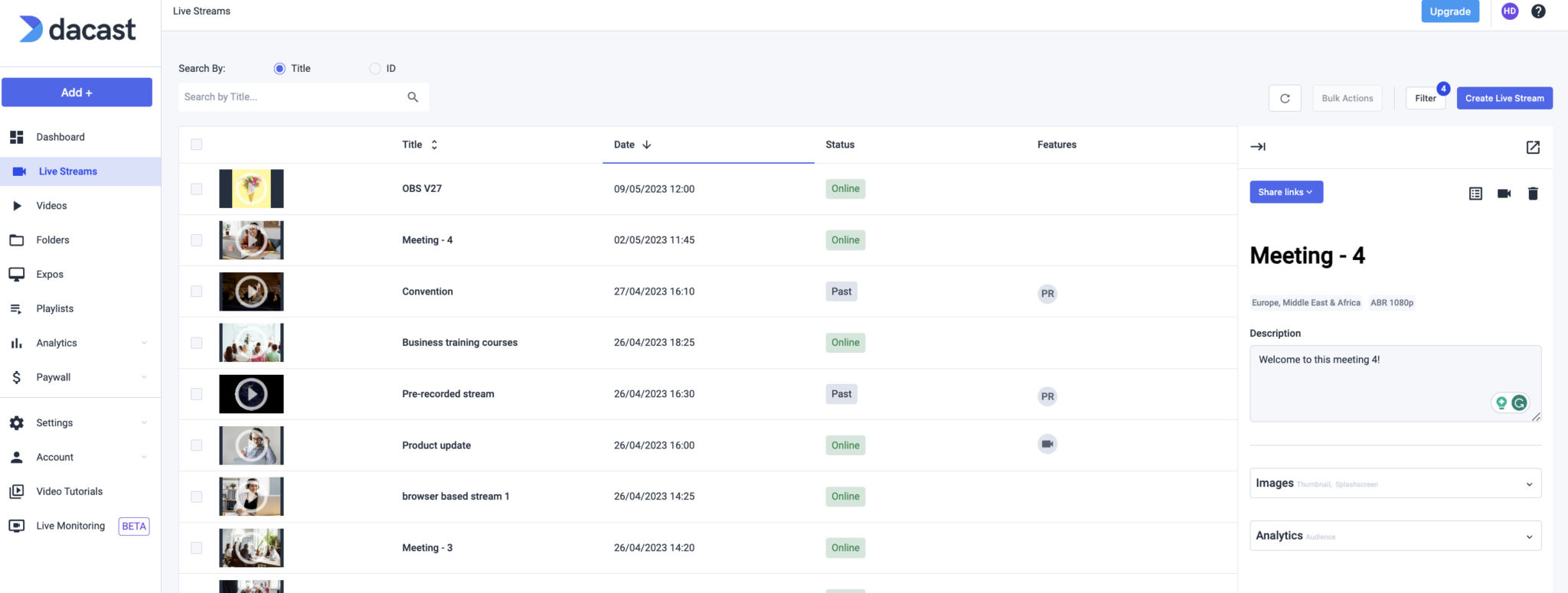The image size is (1568, 593).
Task: Delete stream using the trash icon
Action: click(x=1532, y=194)
